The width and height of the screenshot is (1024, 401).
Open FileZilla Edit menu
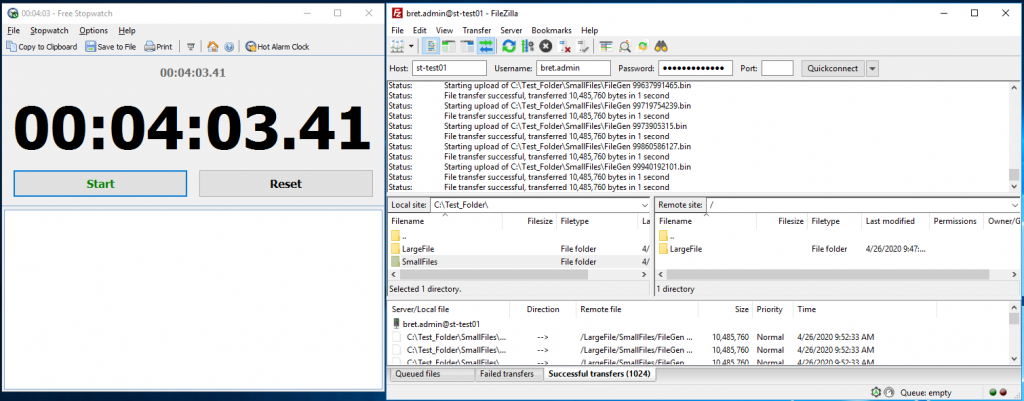point(419,30)
